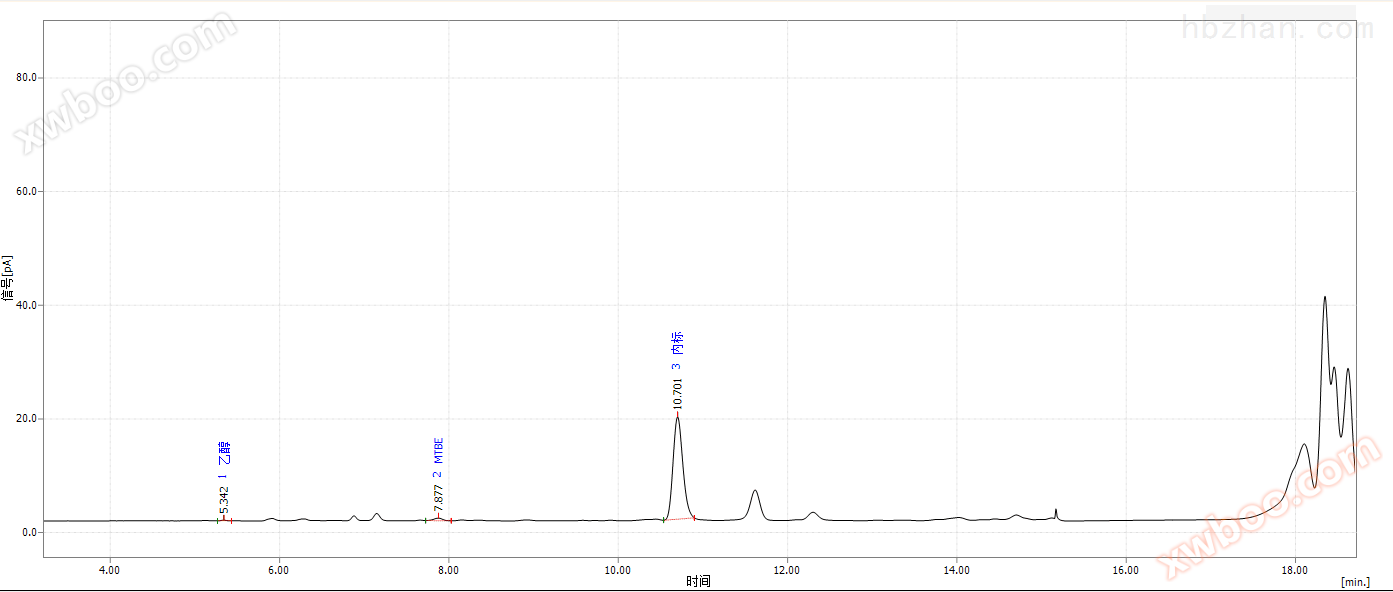
Task: Click the small peak near 7.15 minutes
Action: coord(376,515)
